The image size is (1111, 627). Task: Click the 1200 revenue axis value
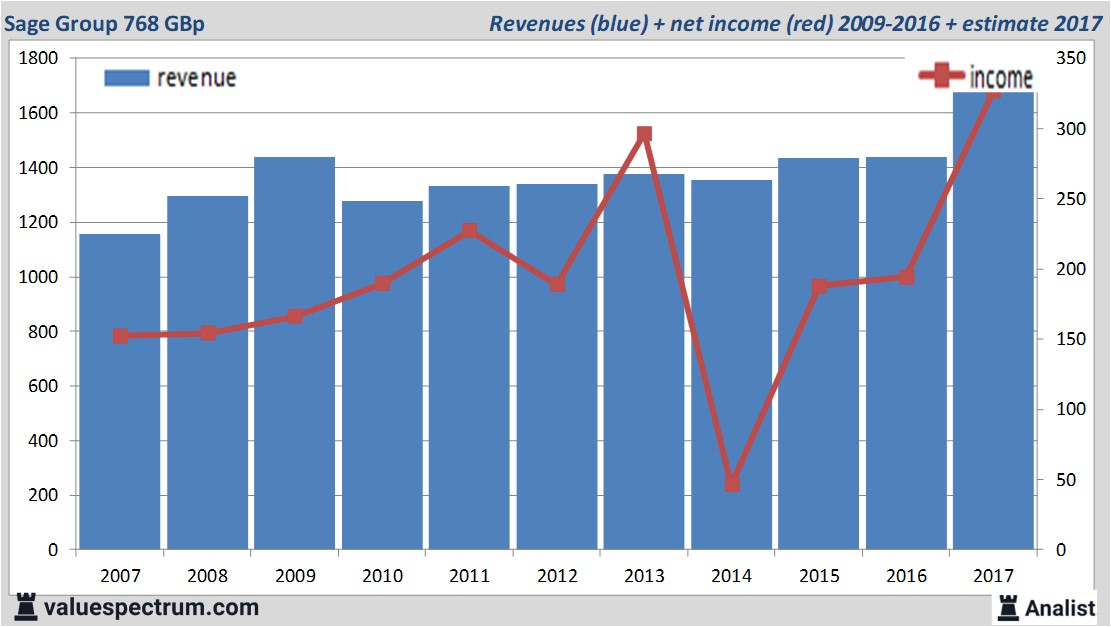point(38,222)
